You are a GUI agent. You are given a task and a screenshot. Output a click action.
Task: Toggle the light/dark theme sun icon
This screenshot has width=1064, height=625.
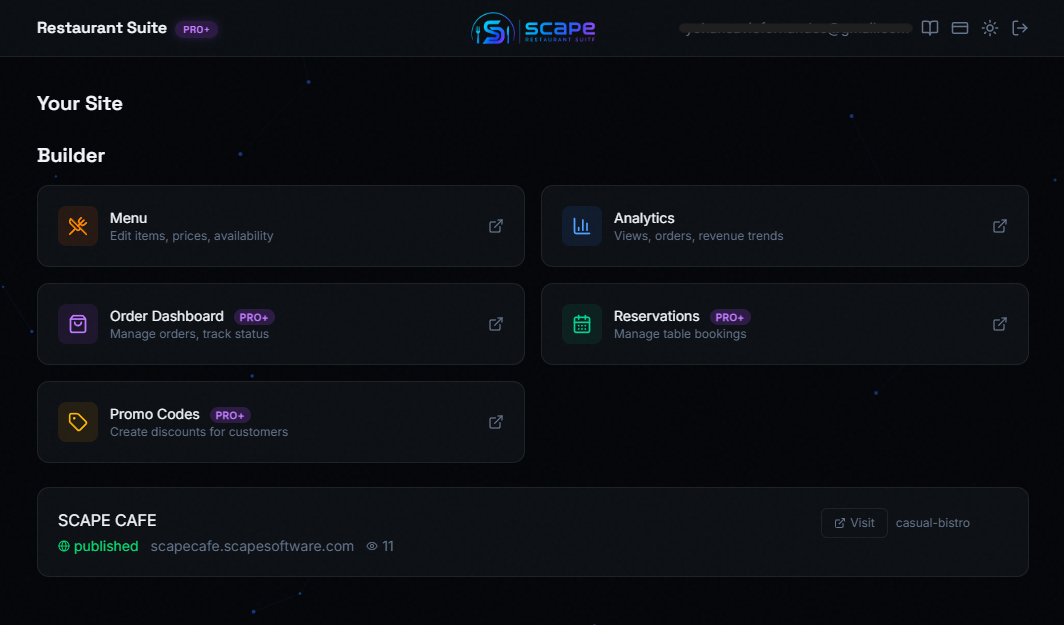990,28
